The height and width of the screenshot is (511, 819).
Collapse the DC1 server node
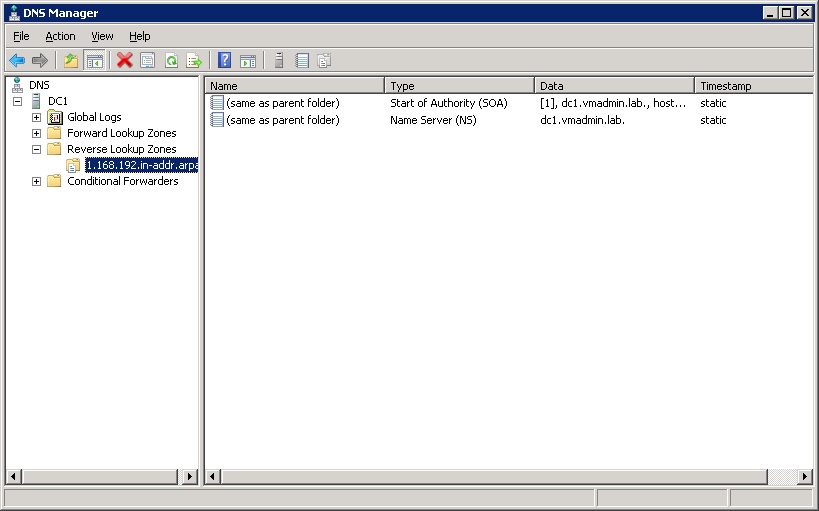click(x=18, y=101)
